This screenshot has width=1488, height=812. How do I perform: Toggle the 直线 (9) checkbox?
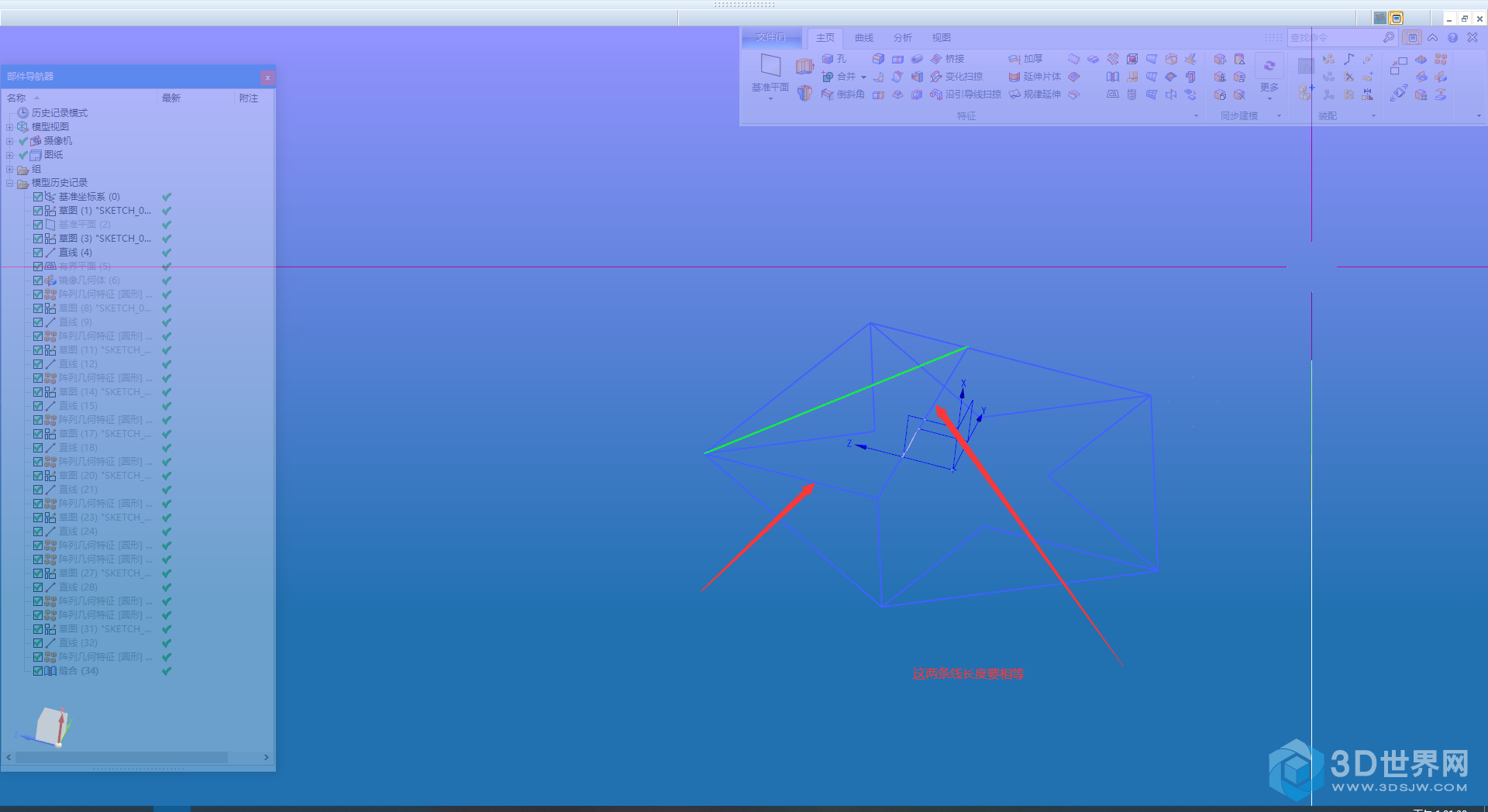pyautogui.click(x=37, y=322)
